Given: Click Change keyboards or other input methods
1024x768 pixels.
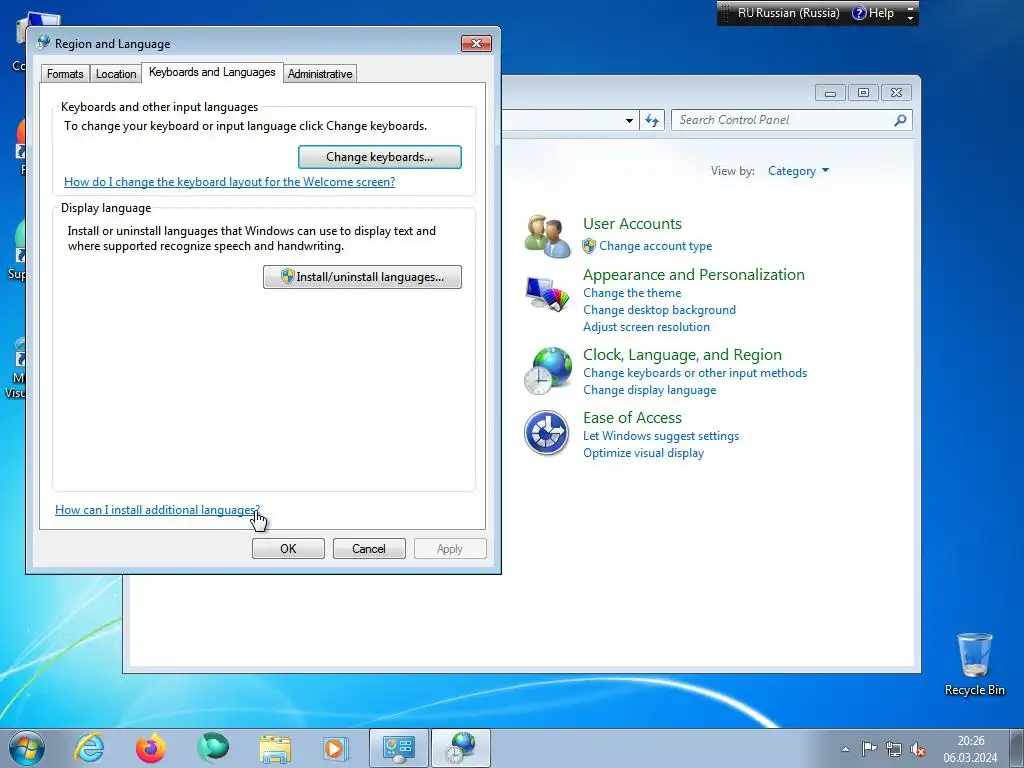Looking at the screenshot, I should [695, 373].
